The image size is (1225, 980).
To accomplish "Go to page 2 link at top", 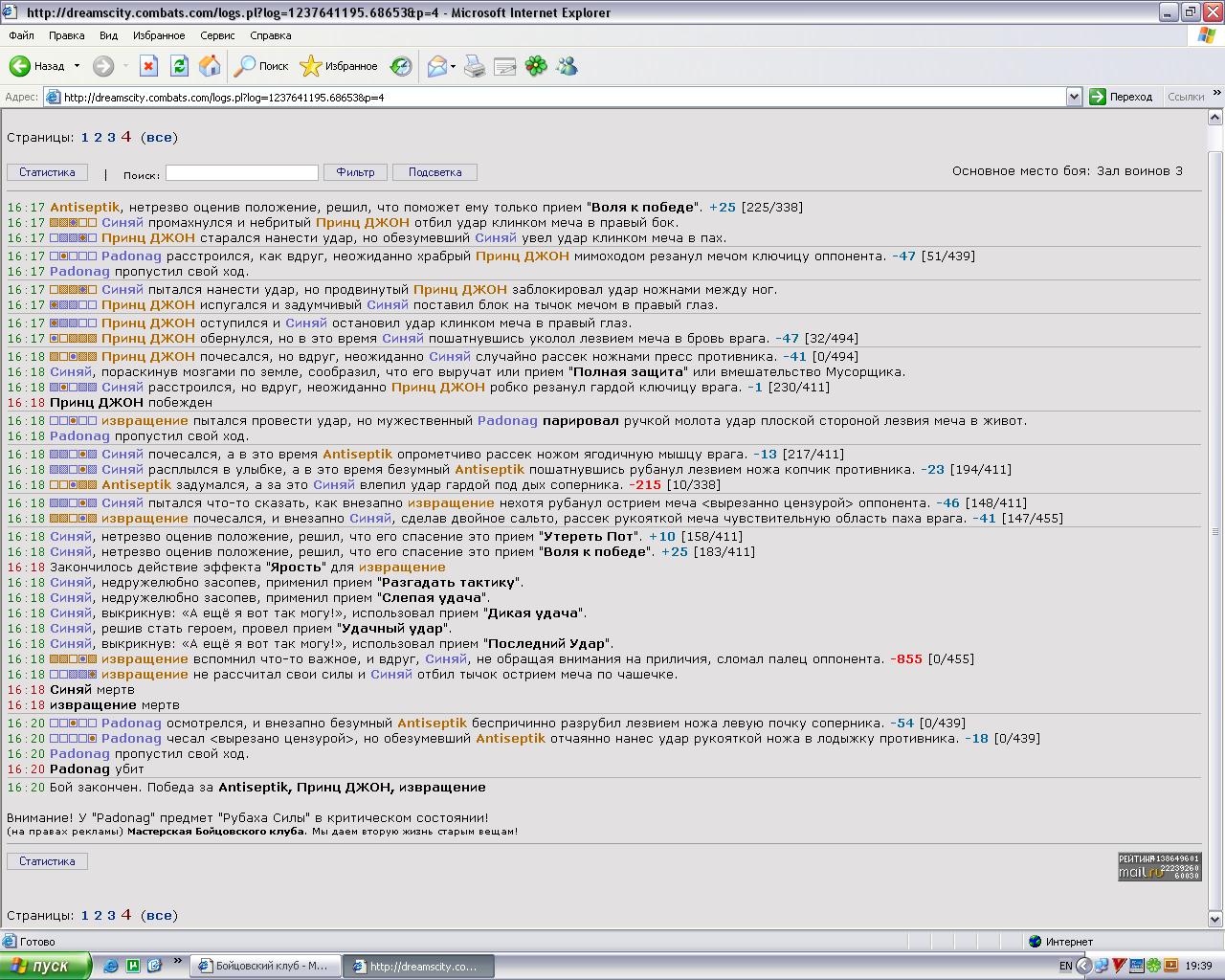I will click(x=98, y=138).
